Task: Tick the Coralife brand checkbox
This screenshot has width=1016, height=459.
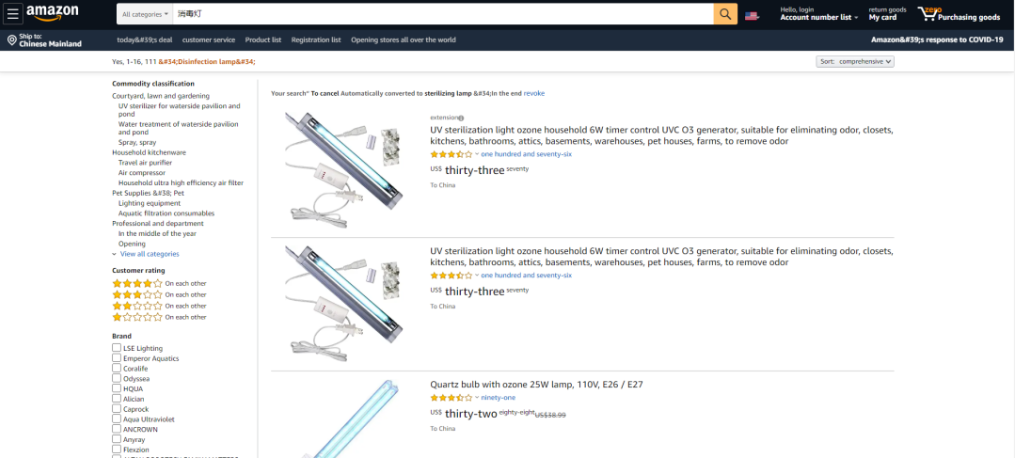Action: coord(117,368)
